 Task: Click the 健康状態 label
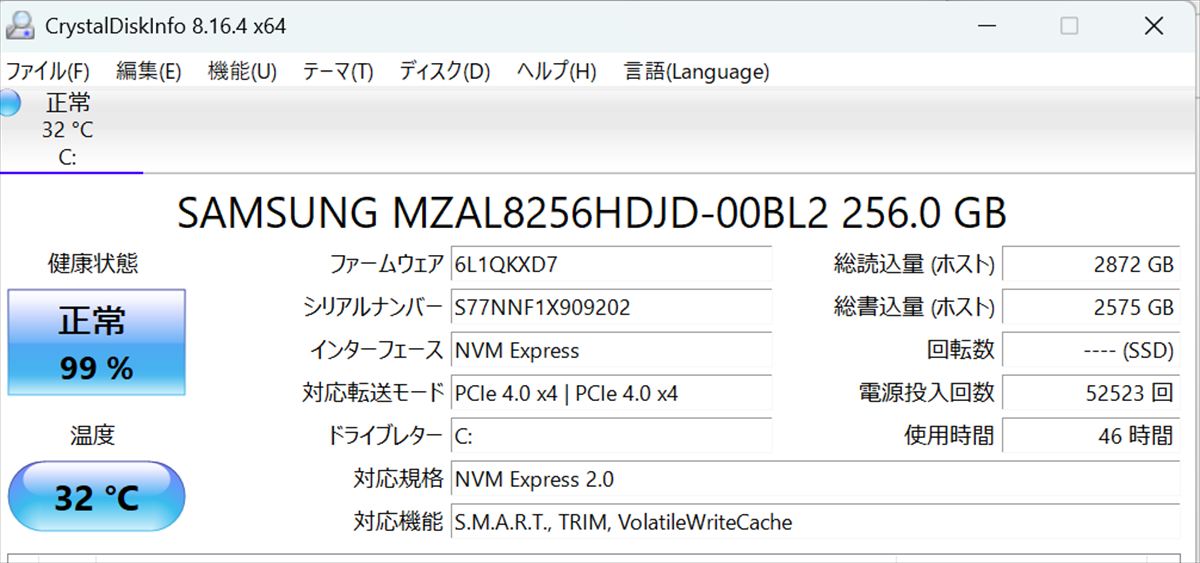pos(94,263)
